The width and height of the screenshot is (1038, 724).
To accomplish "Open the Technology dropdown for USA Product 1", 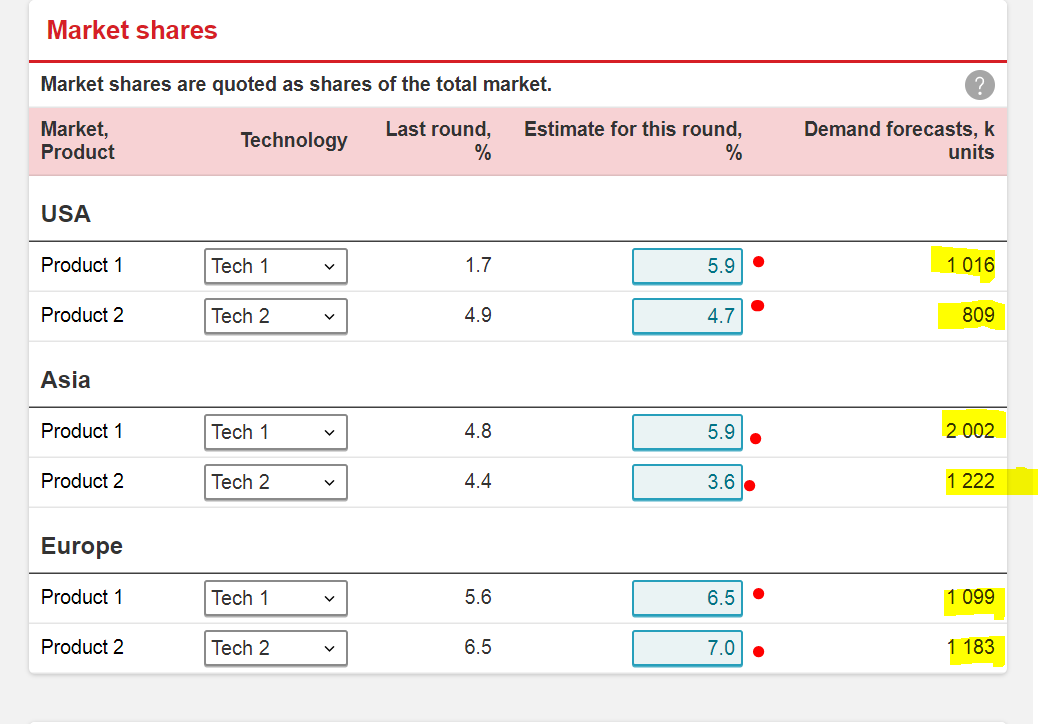I will [275, 266].
